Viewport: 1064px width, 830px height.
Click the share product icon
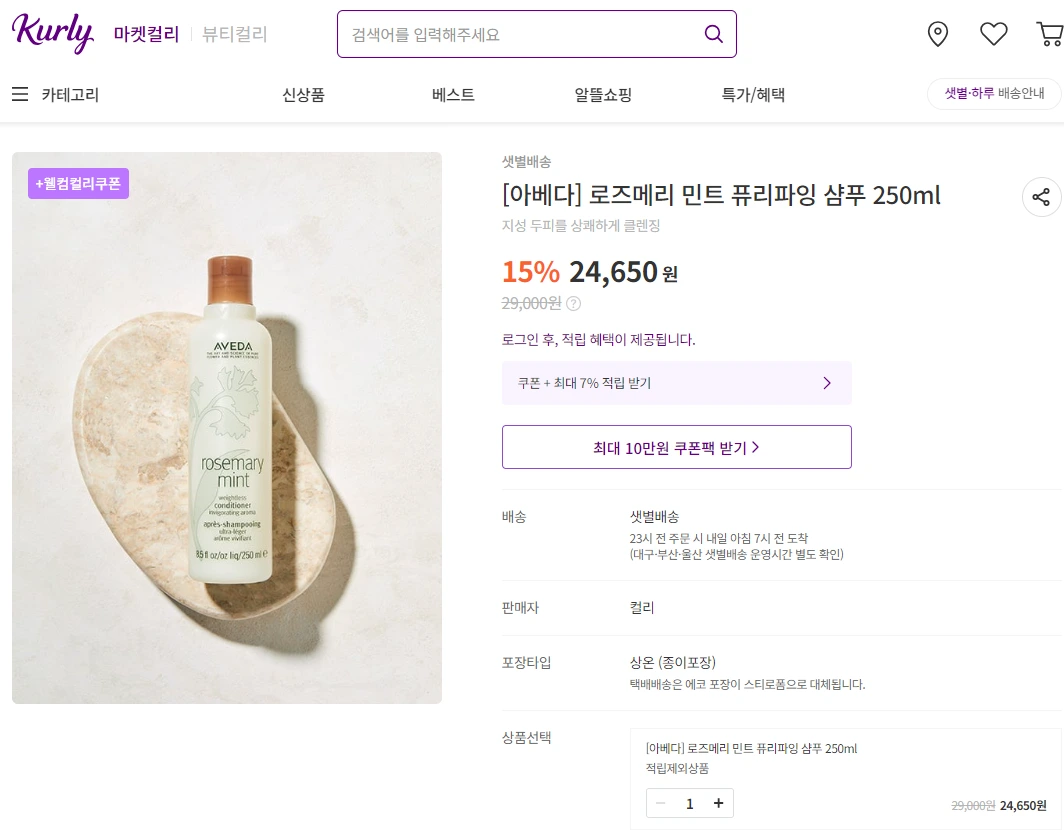click(1041, 197)
